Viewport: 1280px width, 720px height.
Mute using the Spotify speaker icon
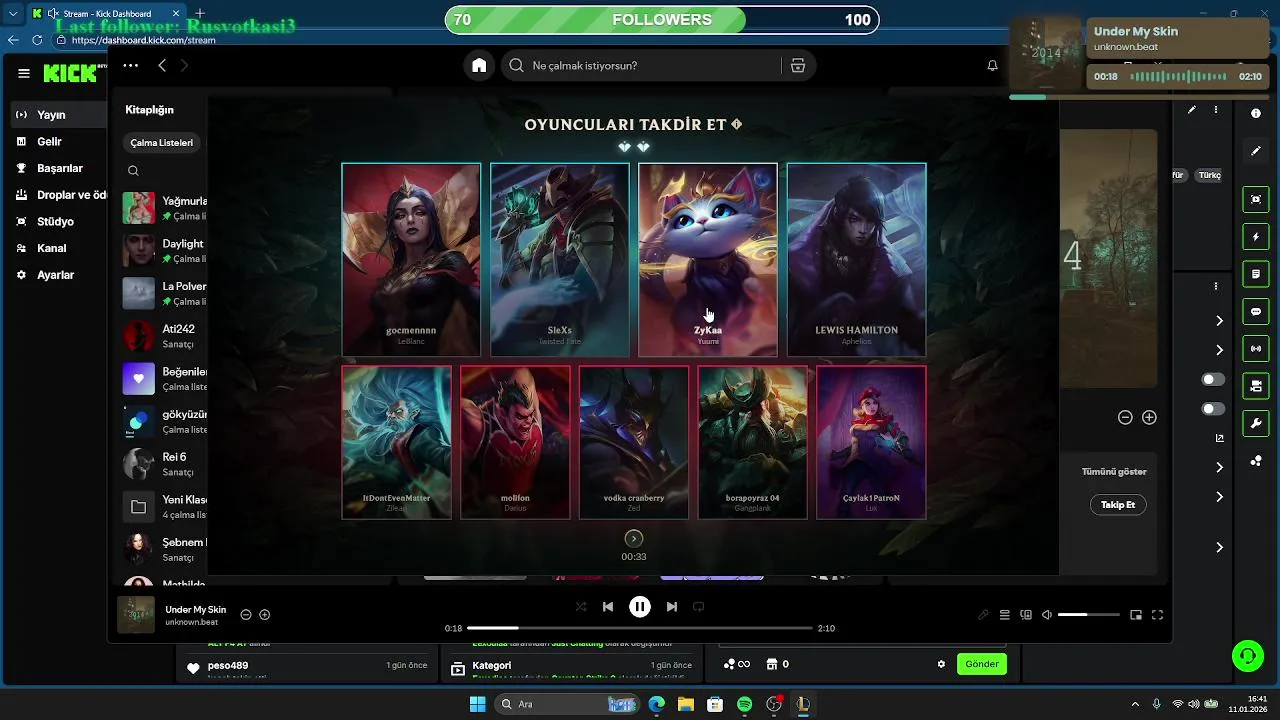(x=1047, y=615)
